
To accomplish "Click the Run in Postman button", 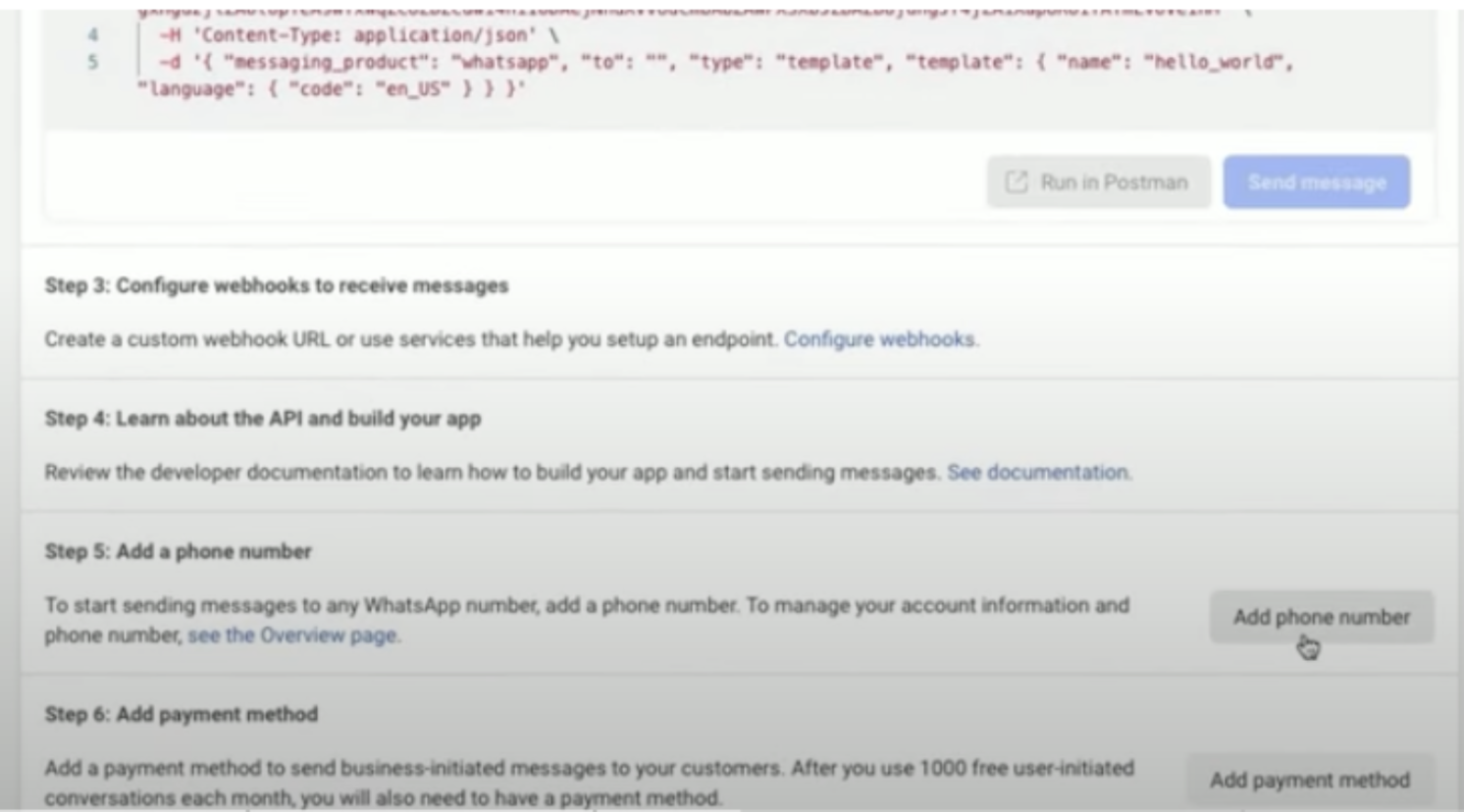I will pos(1099,181).
